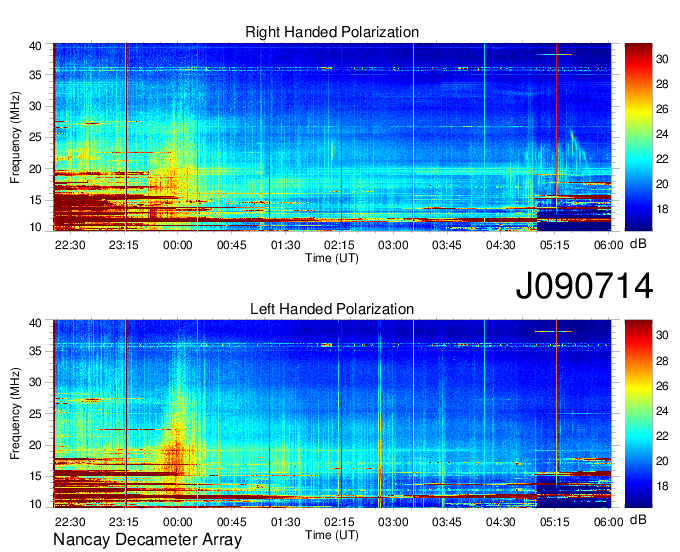Click the '02:15' tick label on the top plot
This screenshot has width=680, height=552.
[339, 245]
